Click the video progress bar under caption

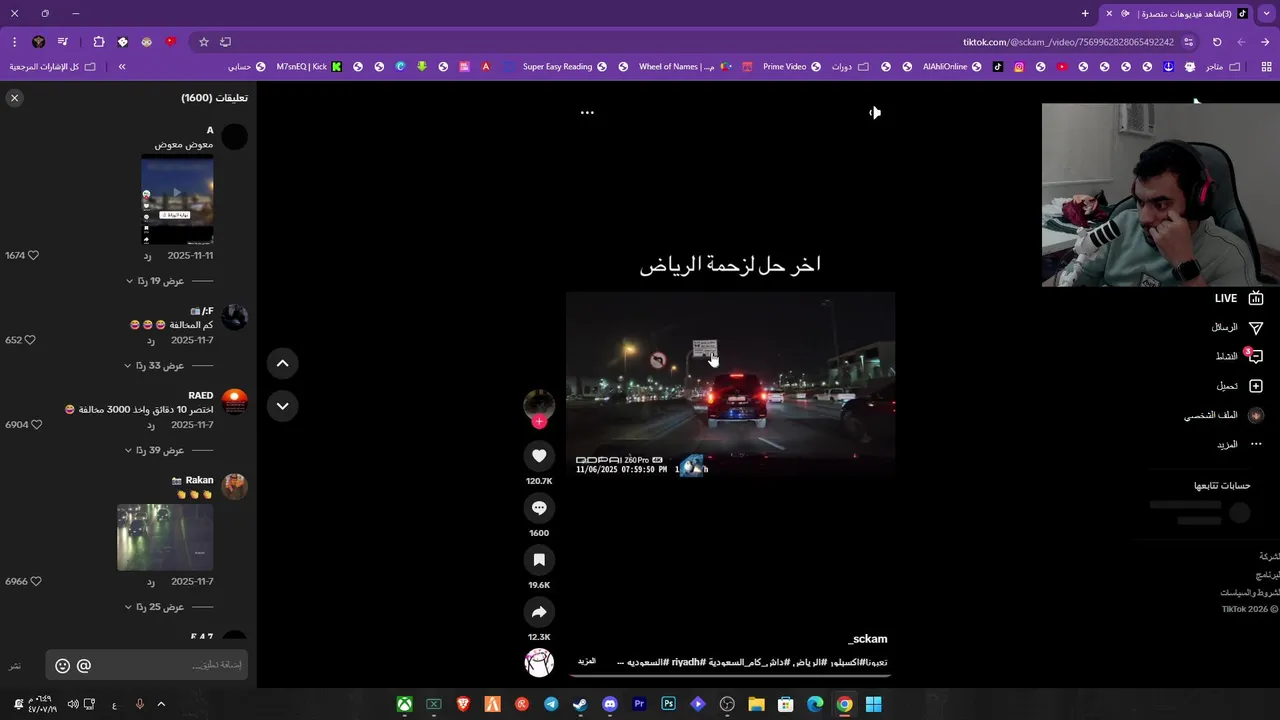click(x=730, y=676)
